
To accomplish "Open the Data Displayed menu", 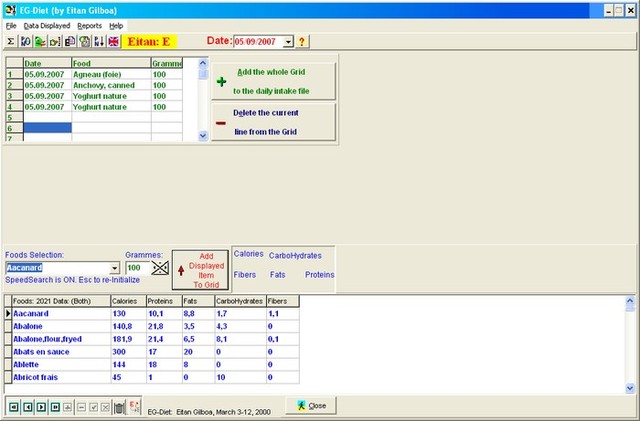I will (47, 26).
